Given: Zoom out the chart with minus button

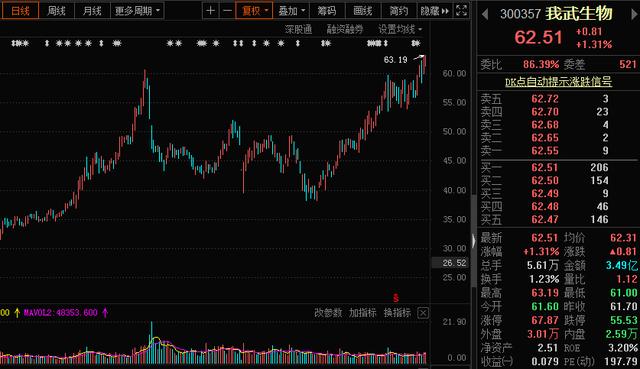Looking at the screenshot, I should (x=227, y=11).
